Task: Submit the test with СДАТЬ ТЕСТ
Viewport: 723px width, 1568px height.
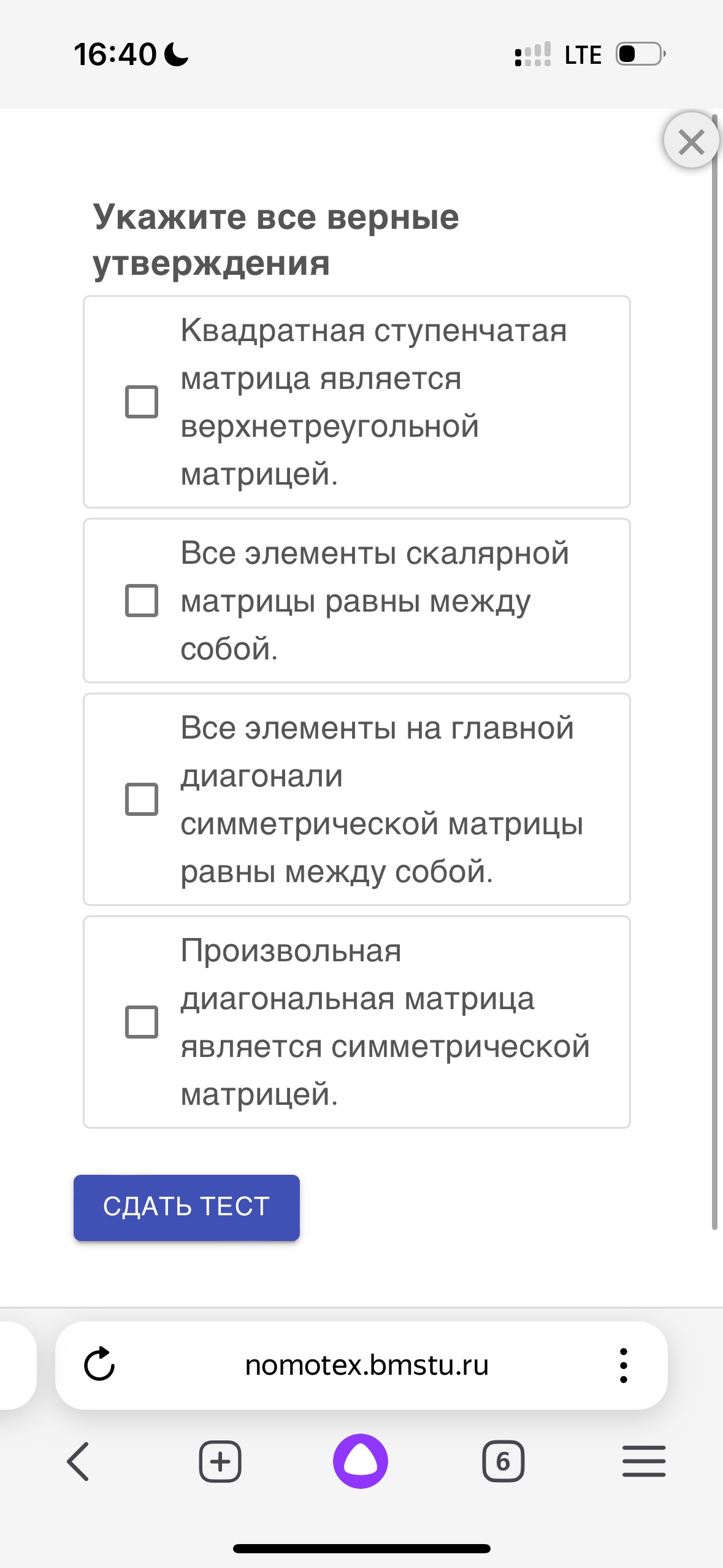Action: click(x=186, y=1207)
